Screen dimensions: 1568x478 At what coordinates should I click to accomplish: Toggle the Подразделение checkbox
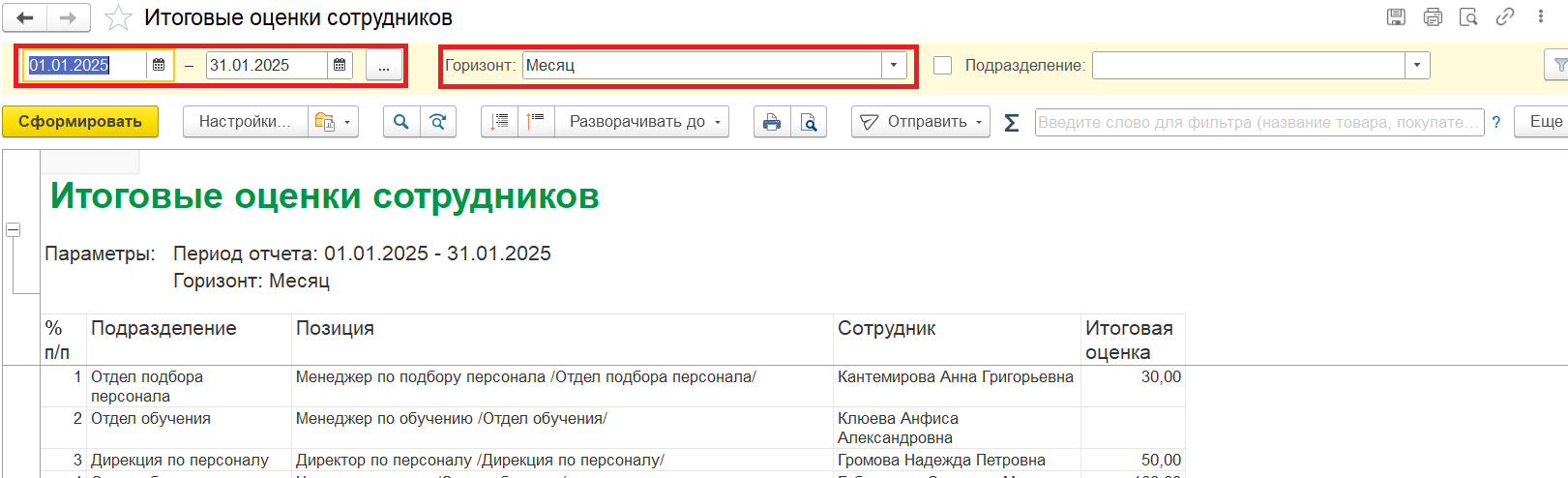(943, 65)
